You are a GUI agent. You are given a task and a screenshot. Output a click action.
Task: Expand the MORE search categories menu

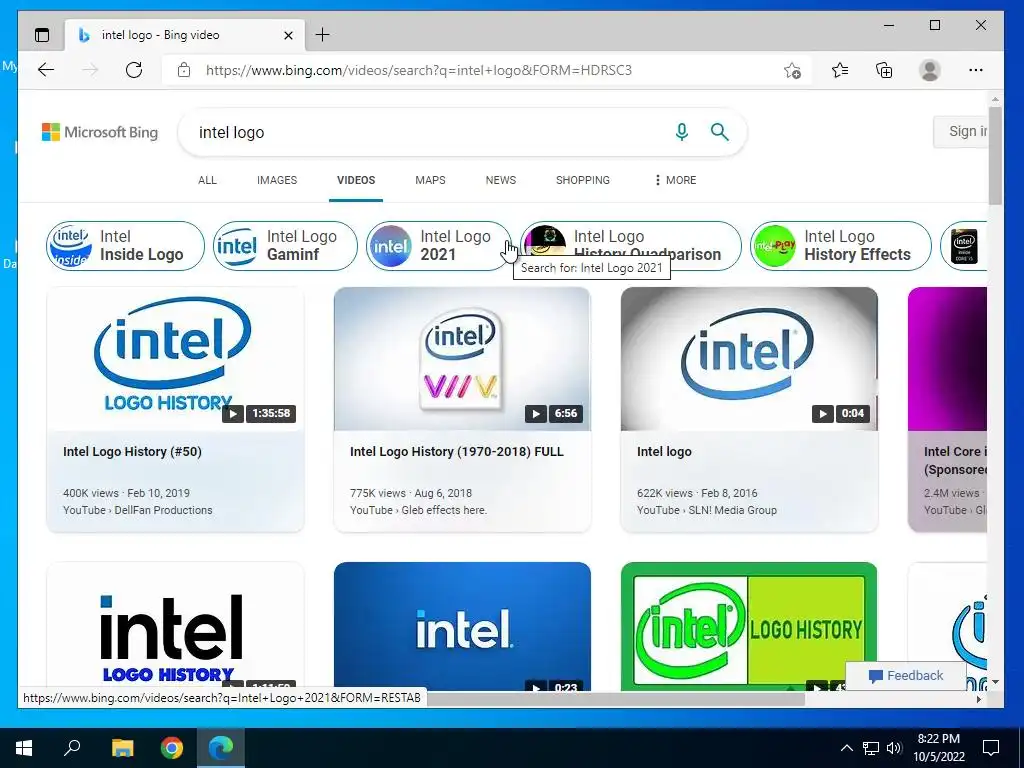click(675, 180)
